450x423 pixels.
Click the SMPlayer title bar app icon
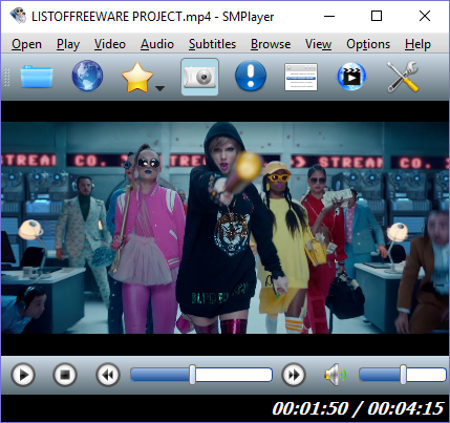point(18,16)
